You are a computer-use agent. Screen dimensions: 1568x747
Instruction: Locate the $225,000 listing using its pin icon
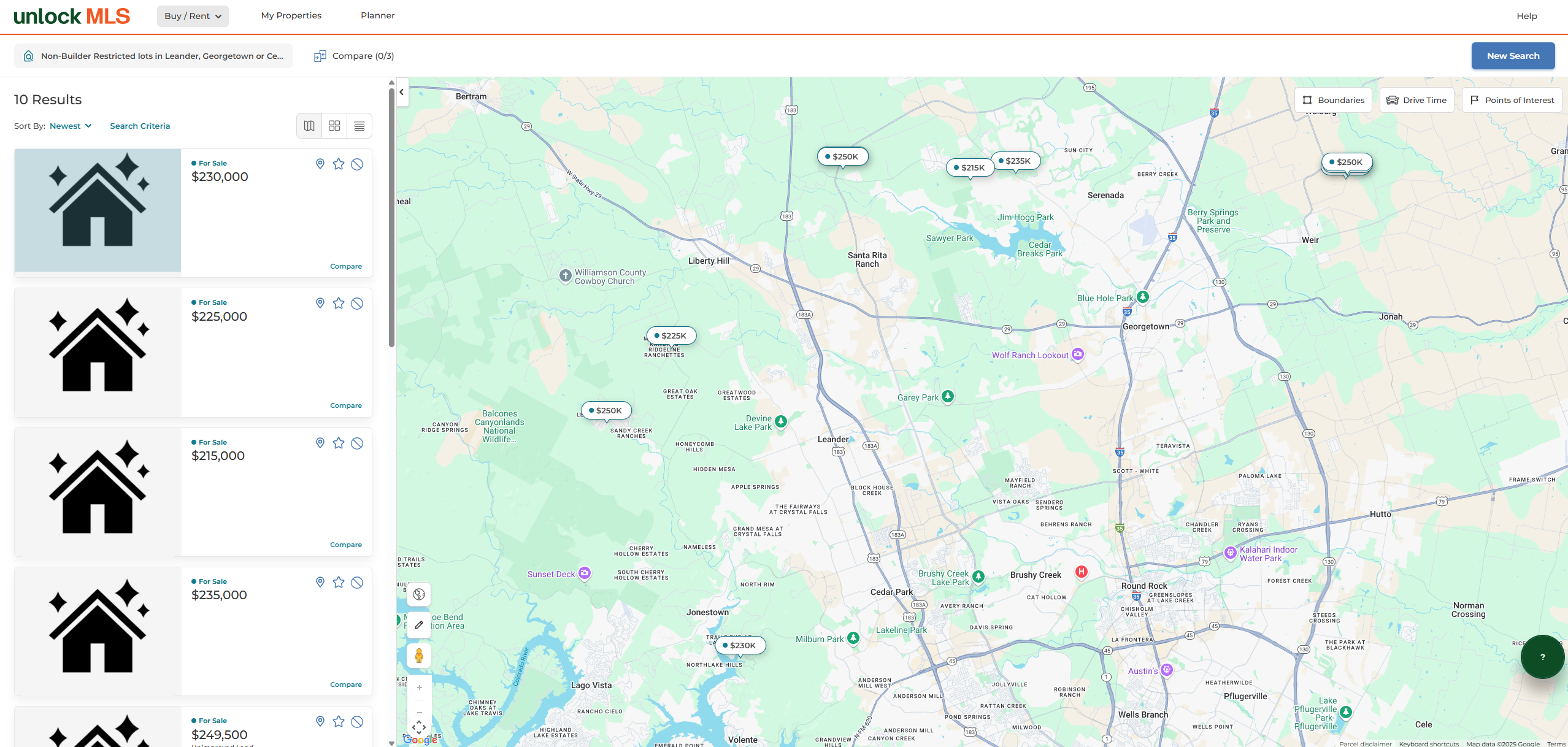click(x=320, y=303)
